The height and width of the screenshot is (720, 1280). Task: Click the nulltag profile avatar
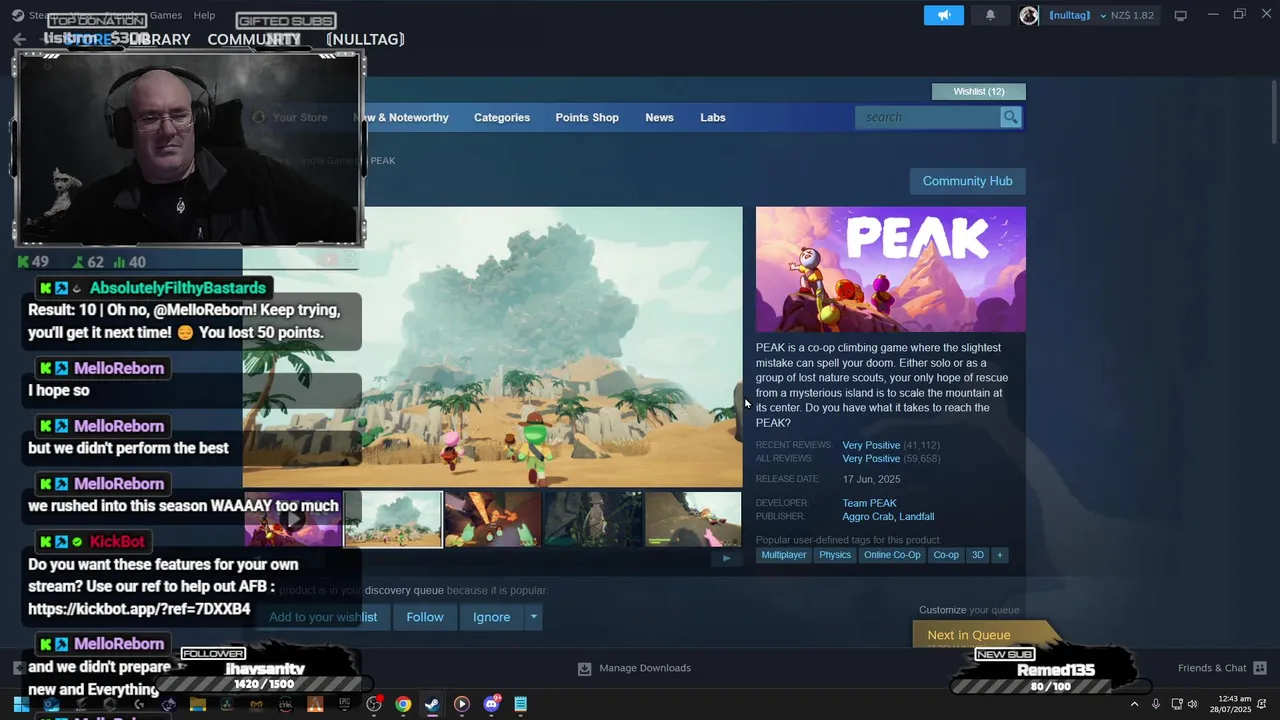(1029, 15)
